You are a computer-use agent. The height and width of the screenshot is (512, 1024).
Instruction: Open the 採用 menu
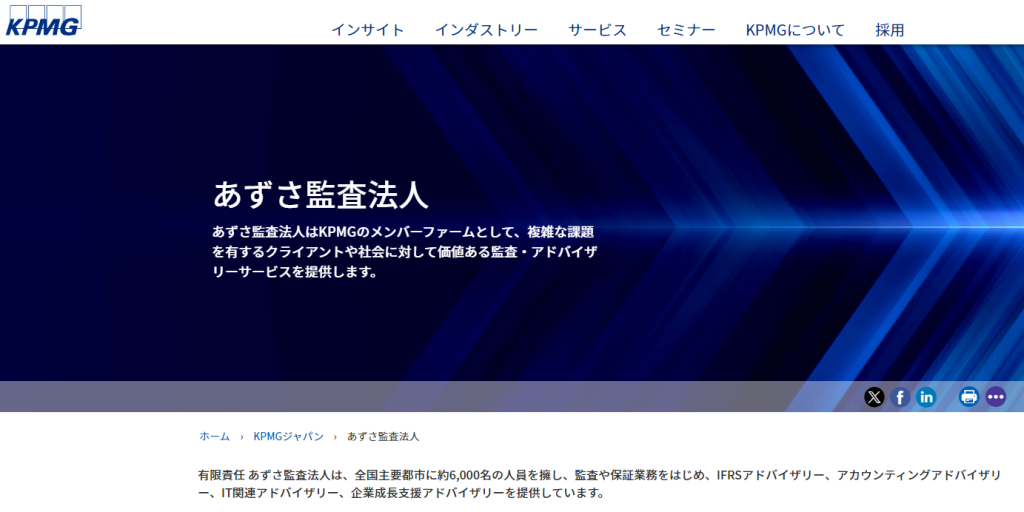(x=889, y=30)
